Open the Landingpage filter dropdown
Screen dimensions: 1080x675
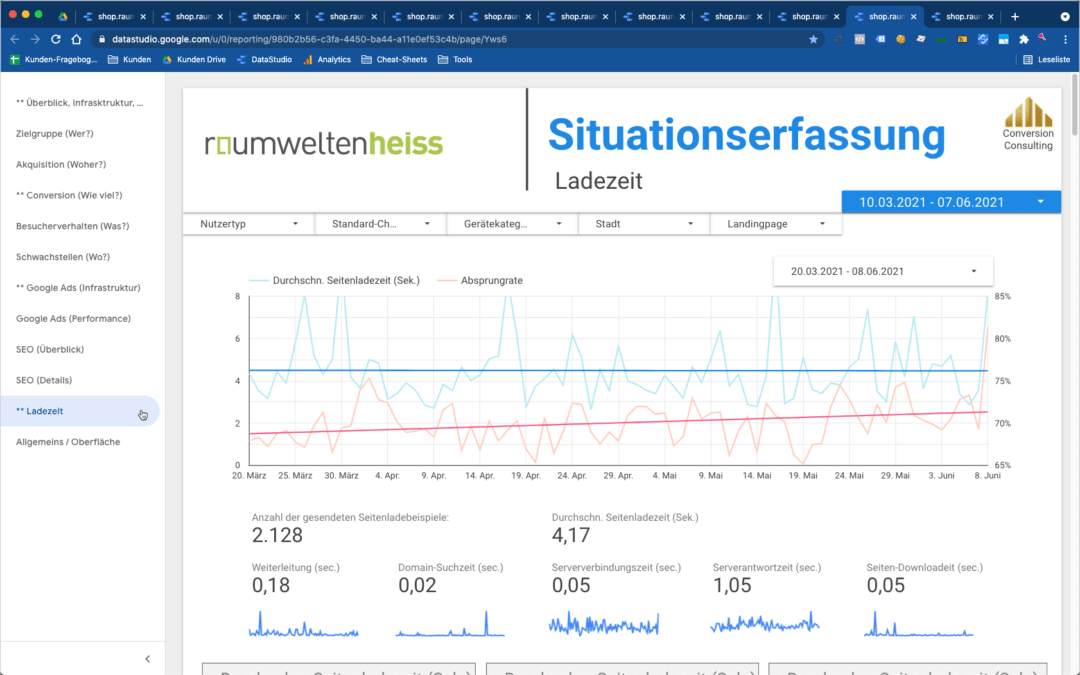775,224
